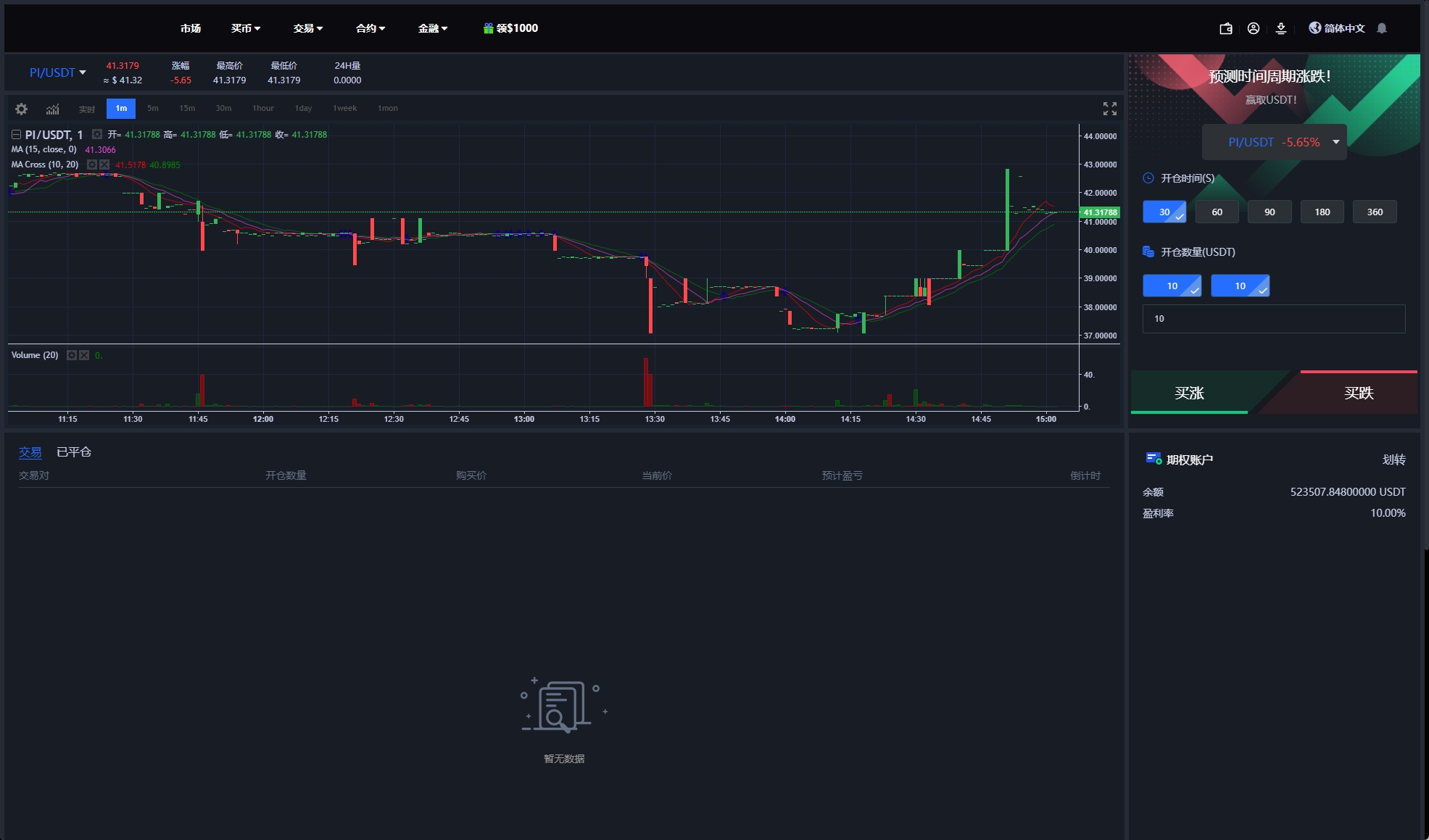Click the 买涨 buy-up button
Viewport: 1429px width, 840px height.
click(1189, 393)
